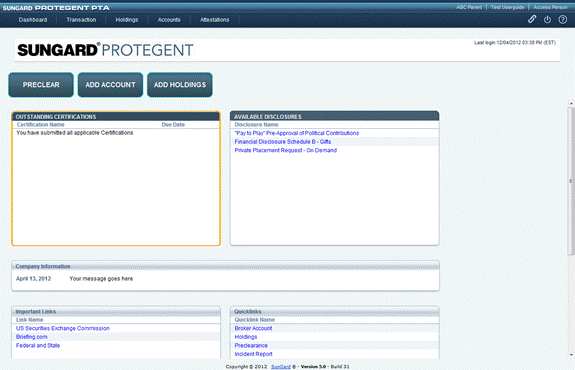Open Private Placement Request - On Demand

(286, 150)
